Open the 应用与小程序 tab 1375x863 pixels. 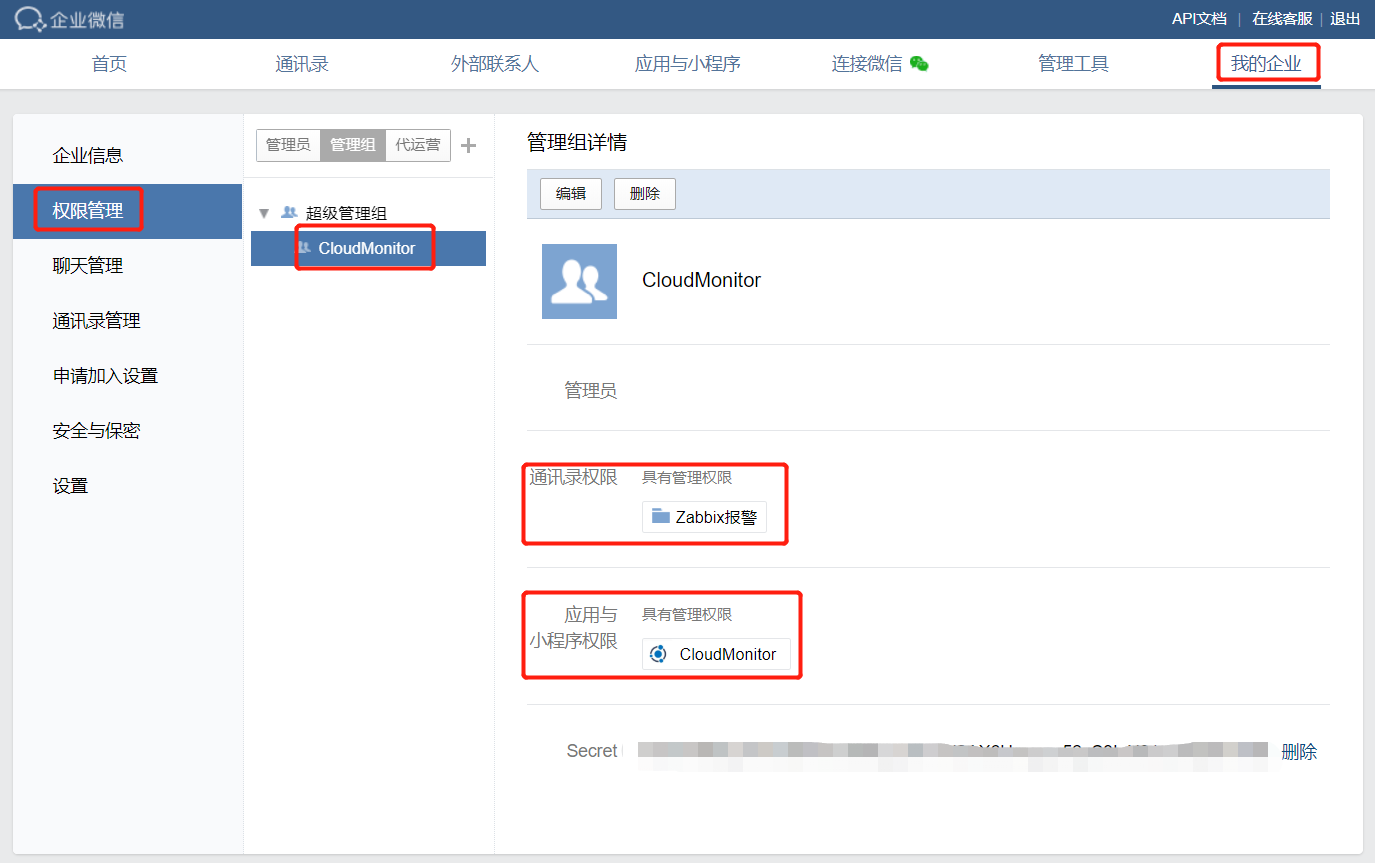[x=688, y=64]
